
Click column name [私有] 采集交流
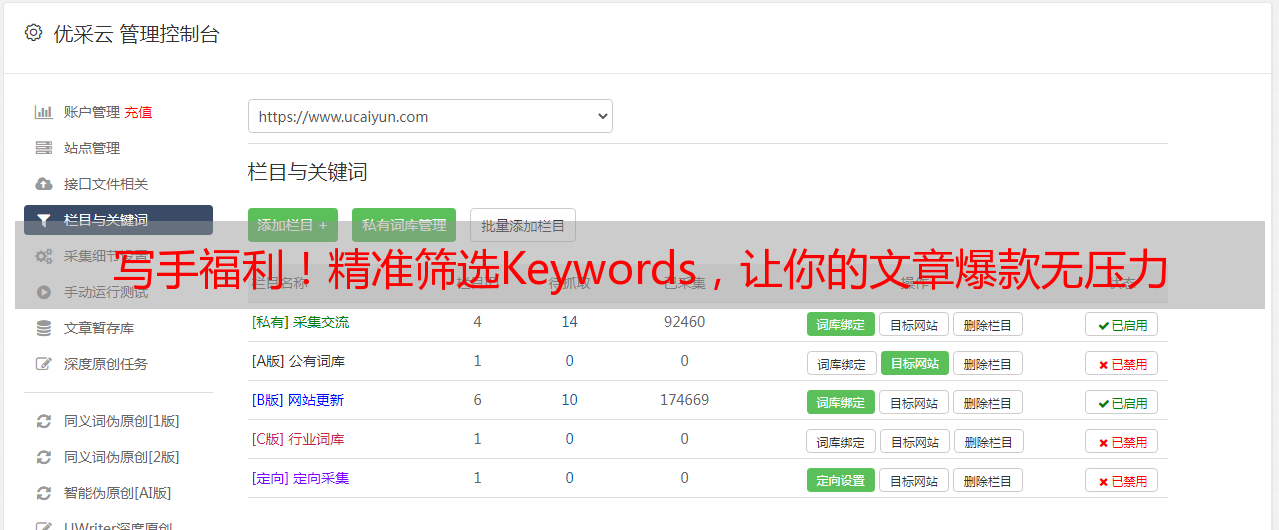coord(301,322)
